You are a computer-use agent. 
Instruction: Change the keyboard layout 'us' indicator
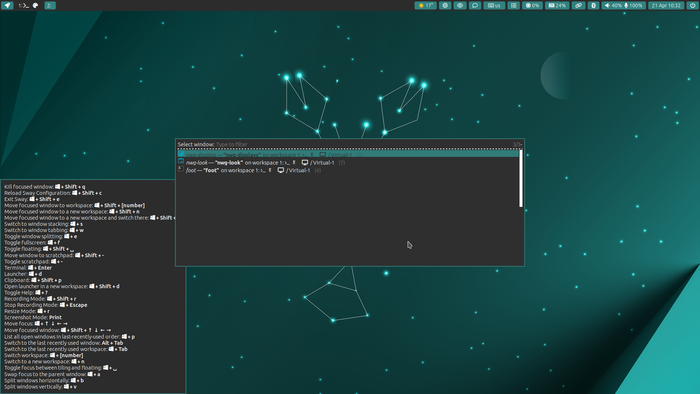coord(494,5)
